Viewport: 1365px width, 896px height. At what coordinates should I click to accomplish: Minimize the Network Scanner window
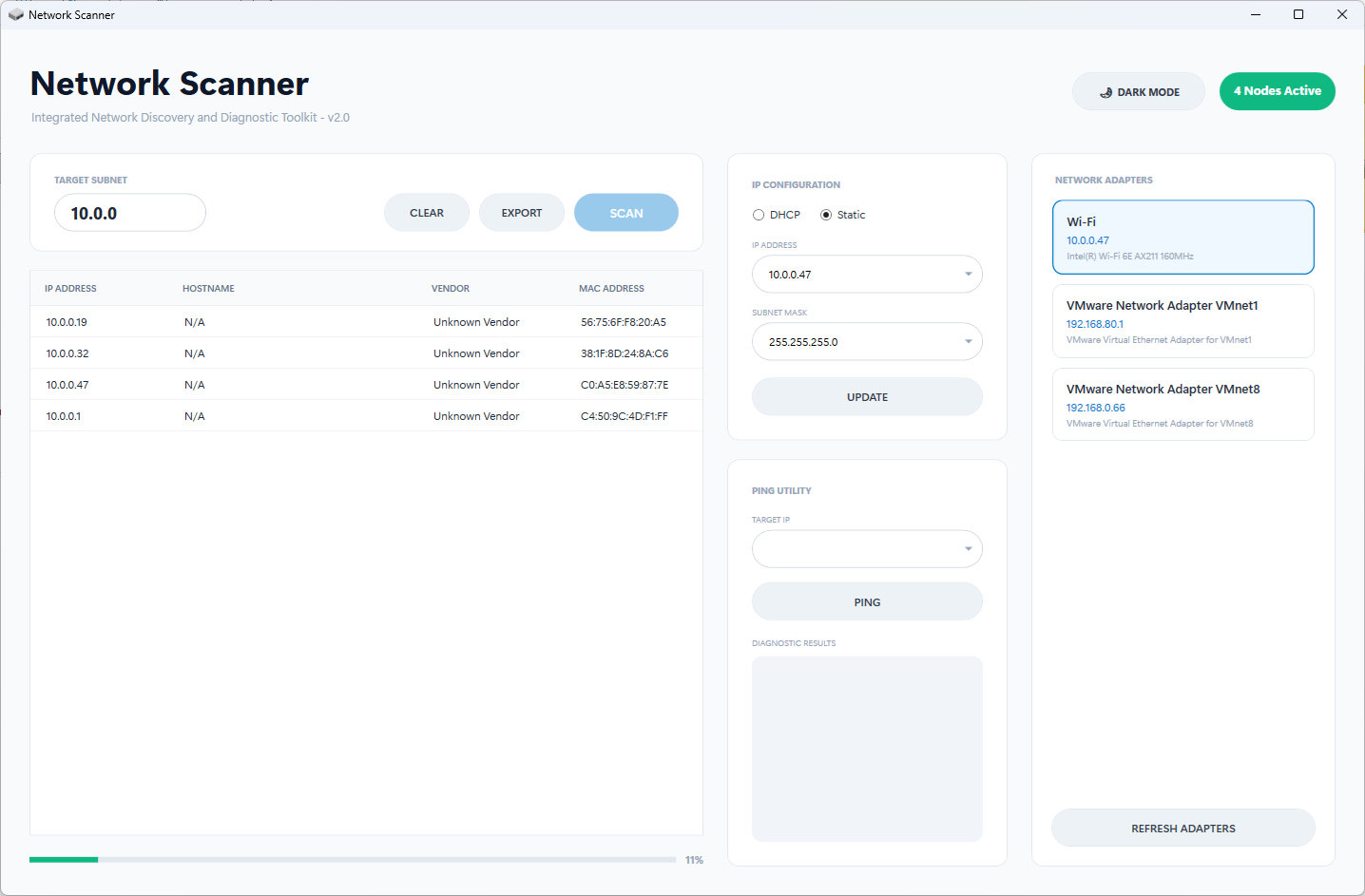point(1256,14)
